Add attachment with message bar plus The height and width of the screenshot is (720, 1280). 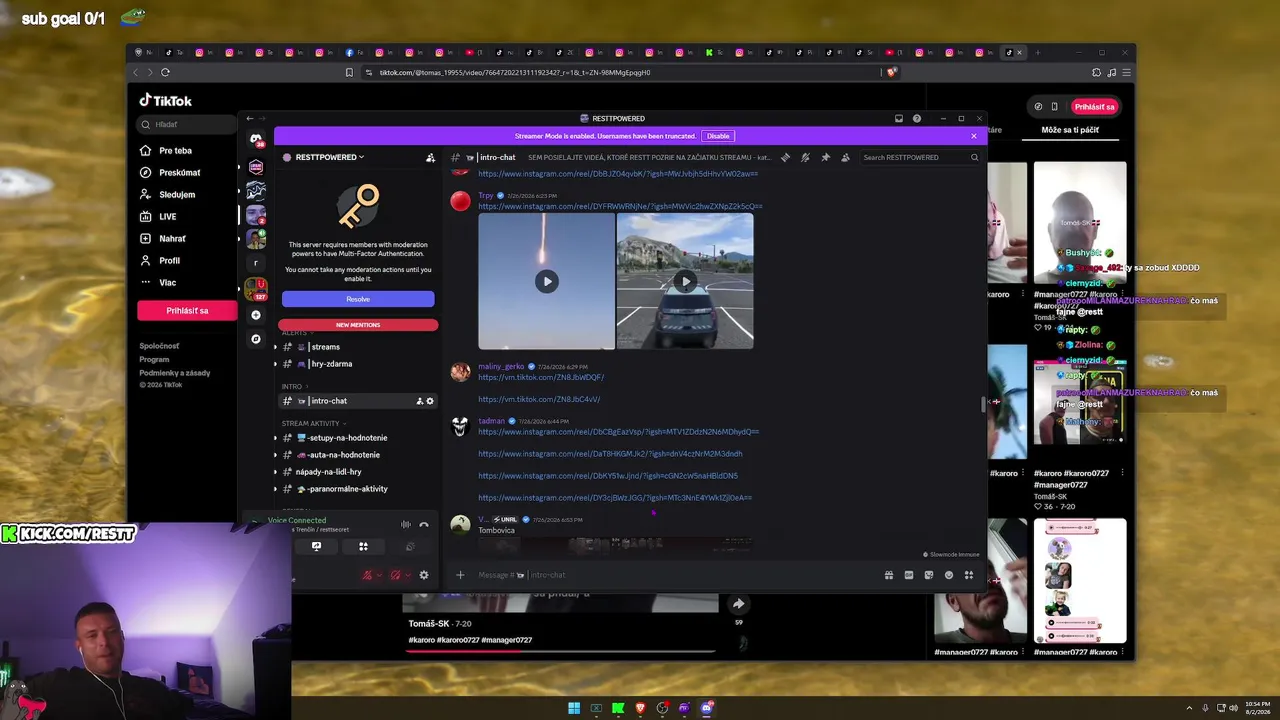pos(460,575)
